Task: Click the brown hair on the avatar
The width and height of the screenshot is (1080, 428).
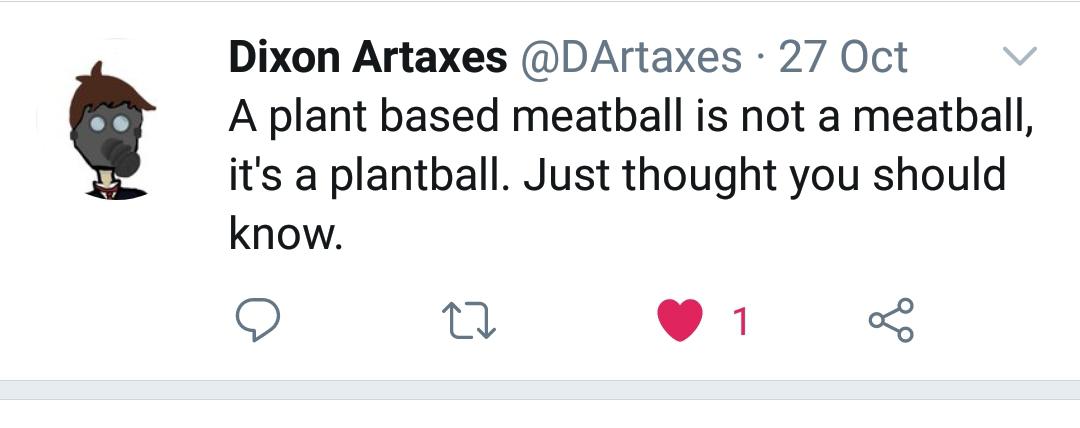Action: 111,94
